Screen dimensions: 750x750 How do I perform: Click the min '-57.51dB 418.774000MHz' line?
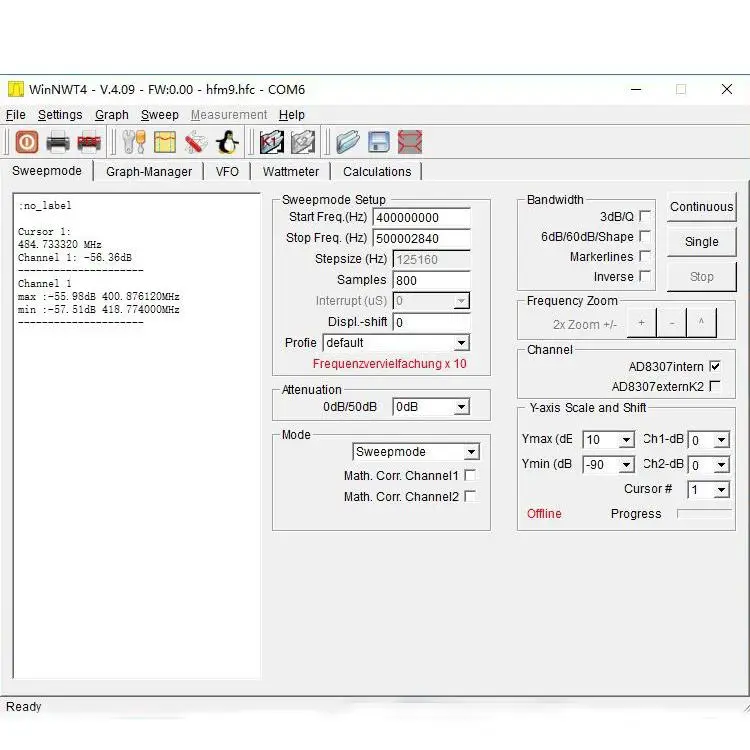click(x=99, y=309)
